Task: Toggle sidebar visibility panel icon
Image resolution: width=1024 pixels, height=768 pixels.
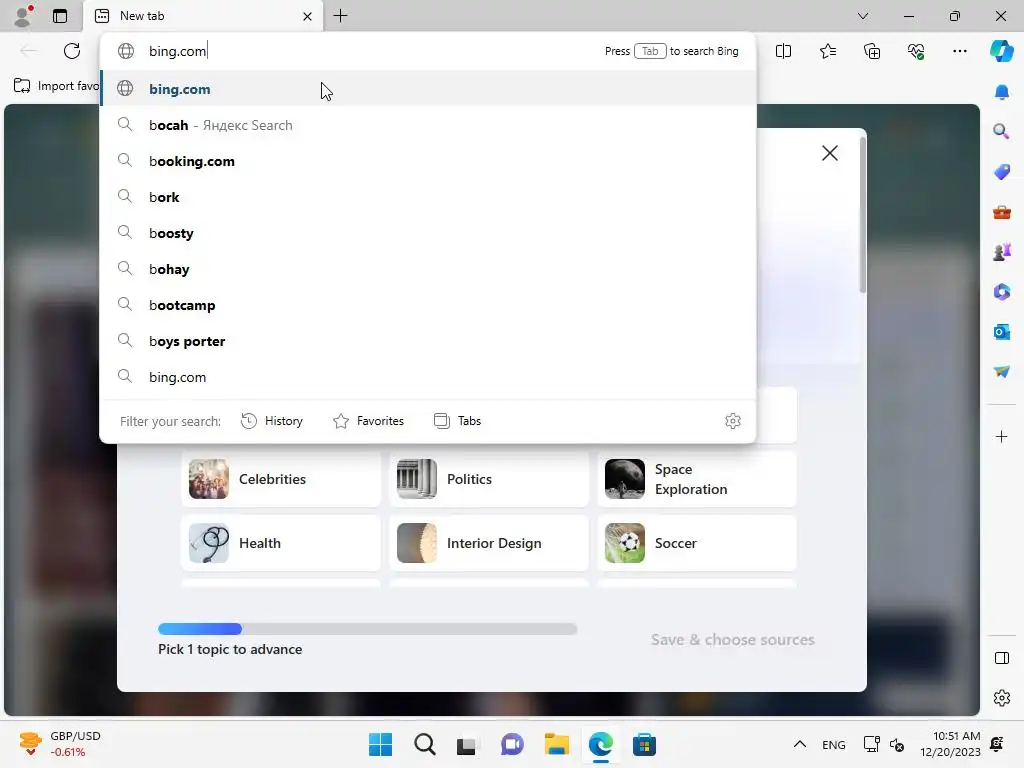Action: coord(1002,658)
